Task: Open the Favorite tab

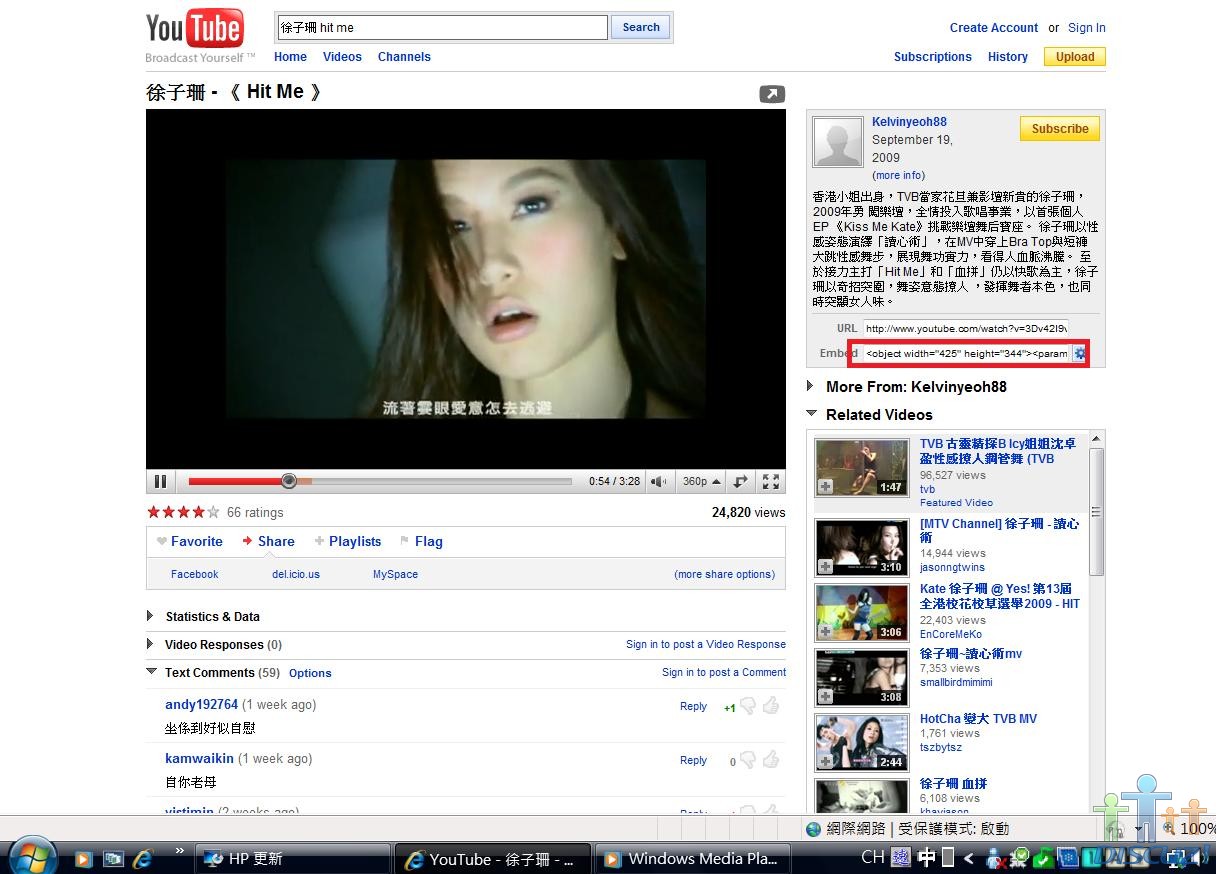Action: pyautogui.click(x=190, y=541)
